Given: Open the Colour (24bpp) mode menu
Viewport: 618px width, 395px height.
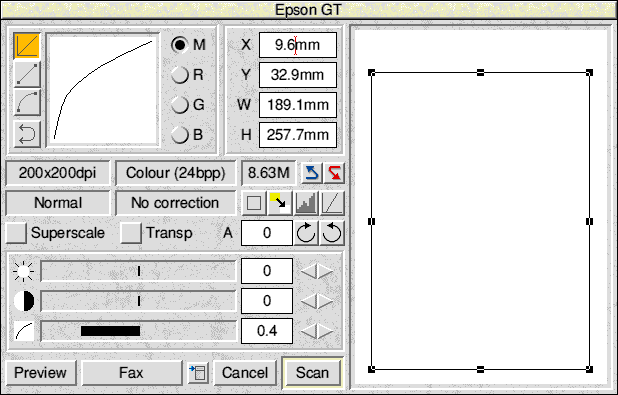Looking at the screenshot, I should tap(175, 173).
